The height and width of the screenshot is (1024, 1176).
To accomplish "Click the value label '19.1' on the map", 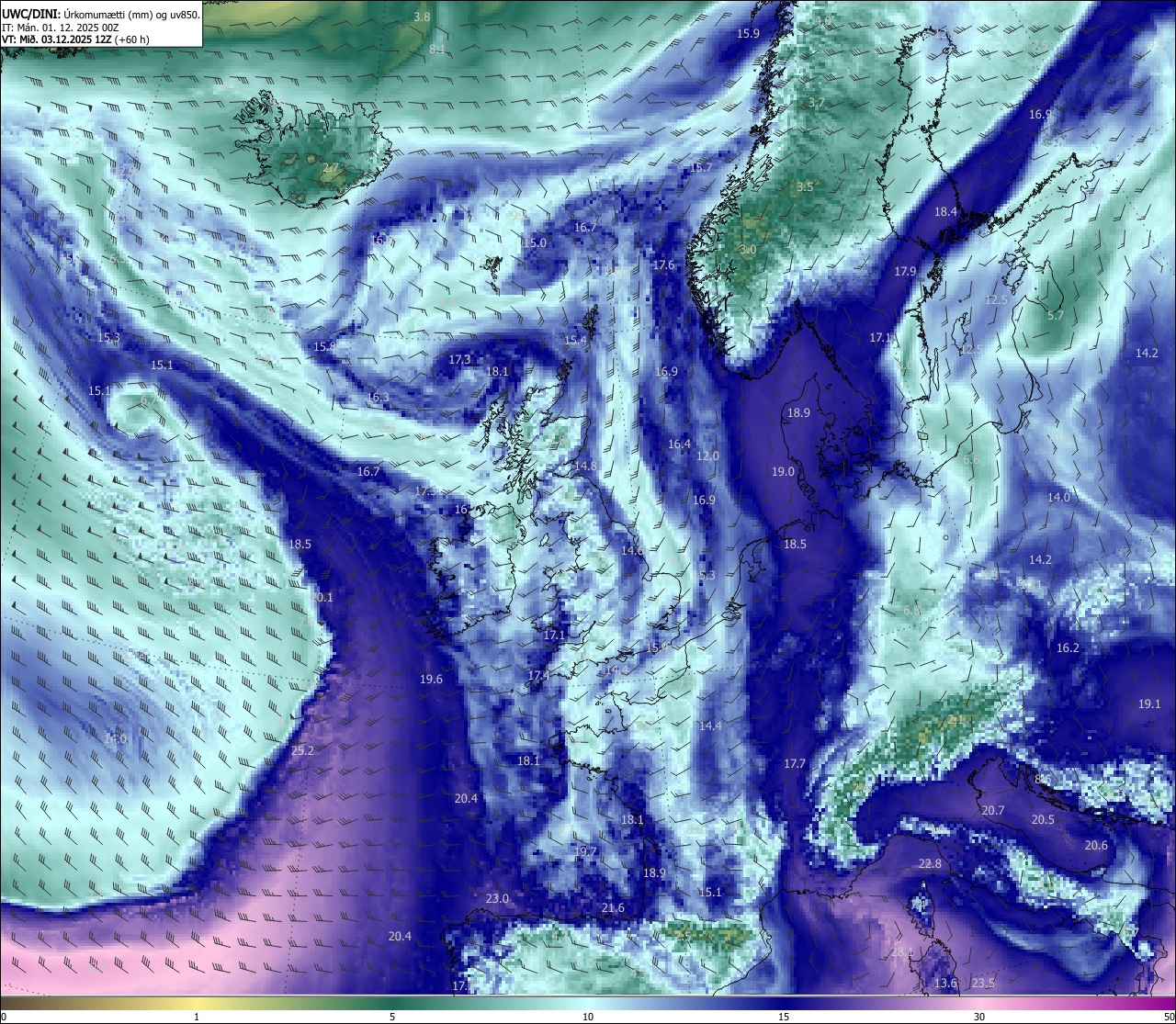I will point(1149,704).
